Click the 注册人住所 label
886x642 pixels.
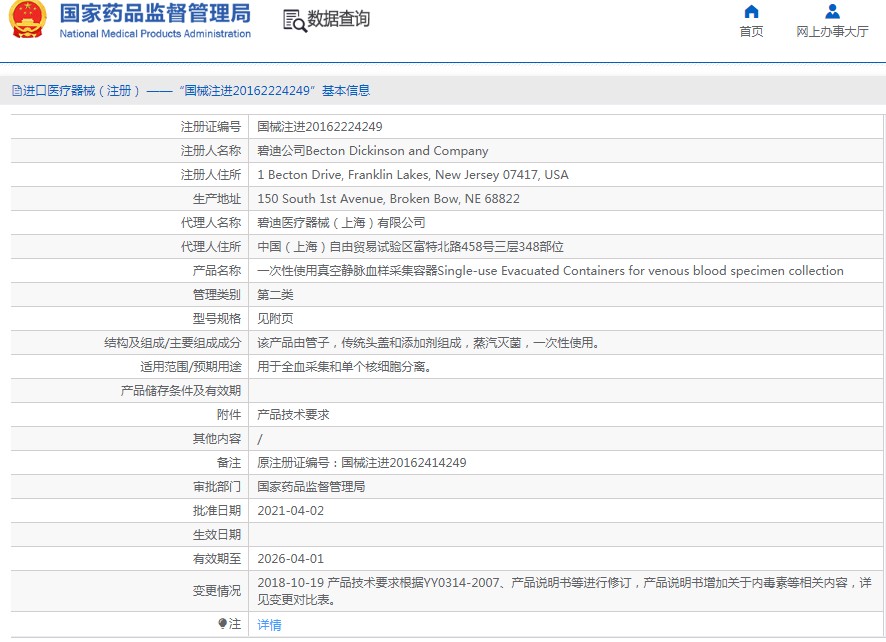click(211, 175)
